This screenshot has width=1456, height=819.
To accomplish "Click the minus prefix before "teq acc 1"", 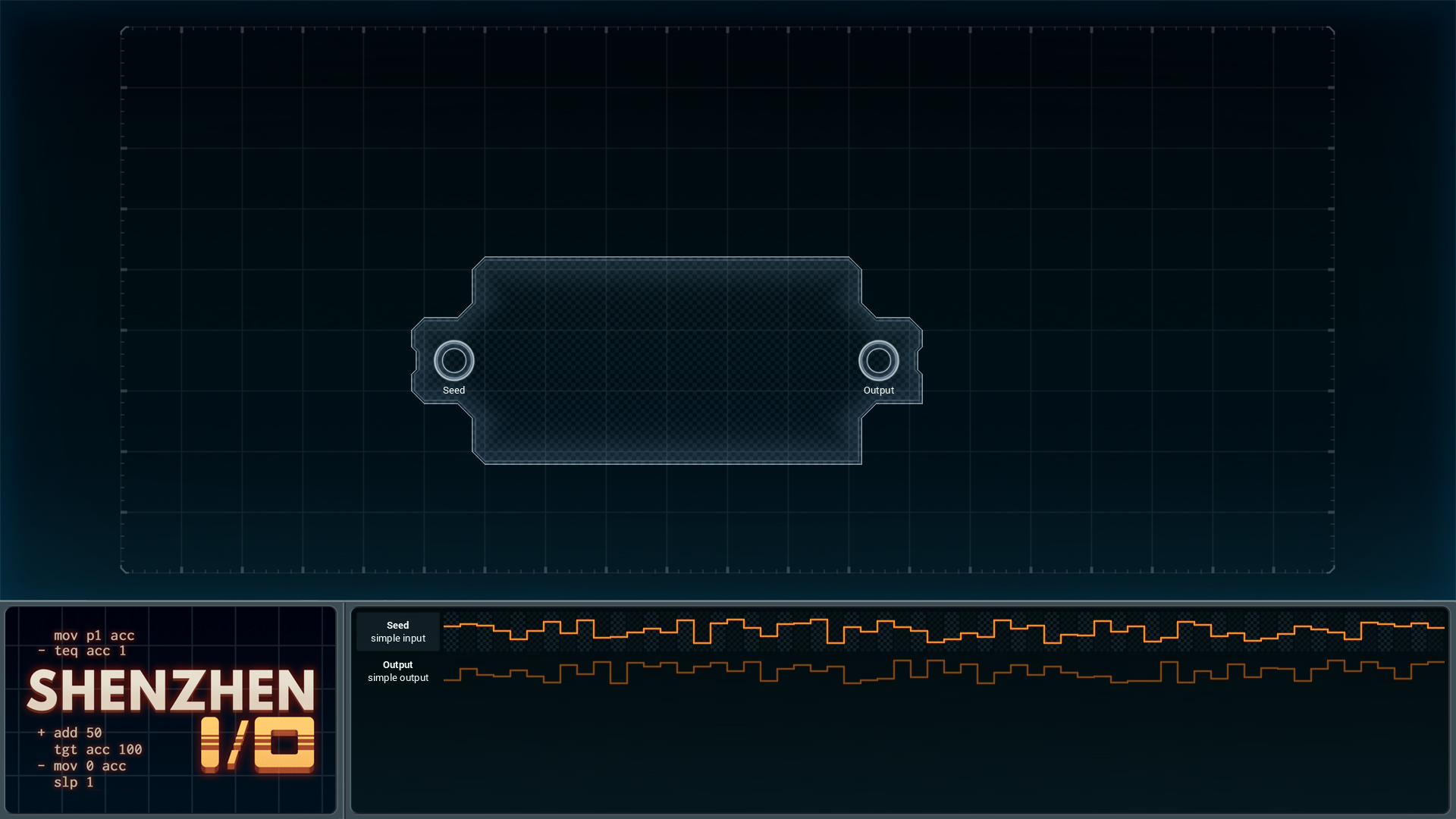I will click(42, 651).
